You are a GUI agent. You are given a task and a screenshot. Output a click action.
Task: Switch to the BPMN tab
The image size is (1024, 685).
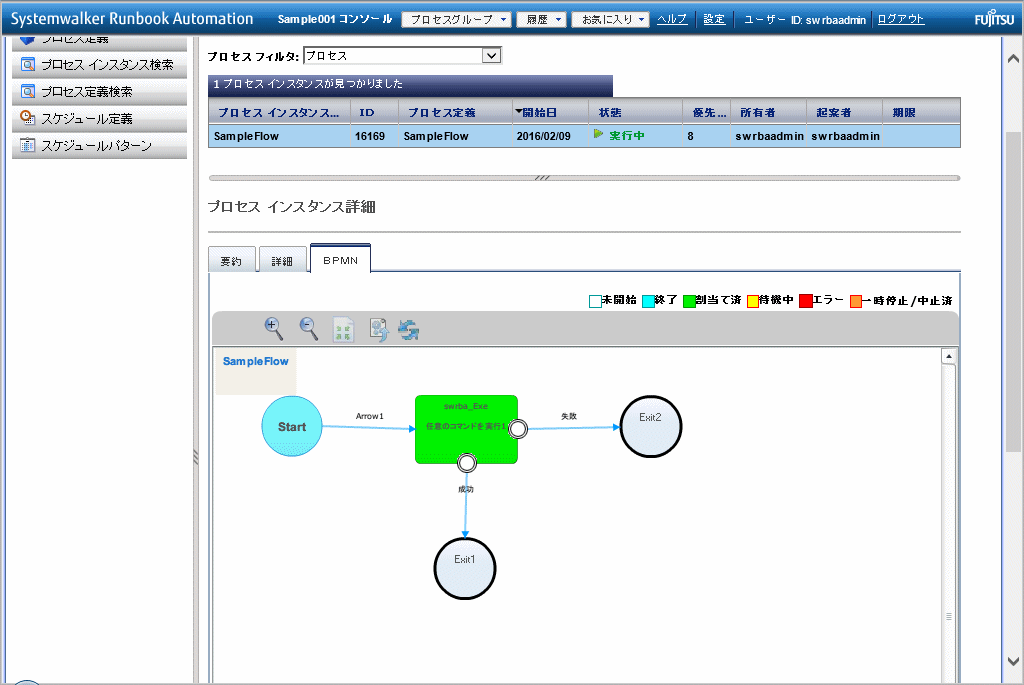point(340,259)
